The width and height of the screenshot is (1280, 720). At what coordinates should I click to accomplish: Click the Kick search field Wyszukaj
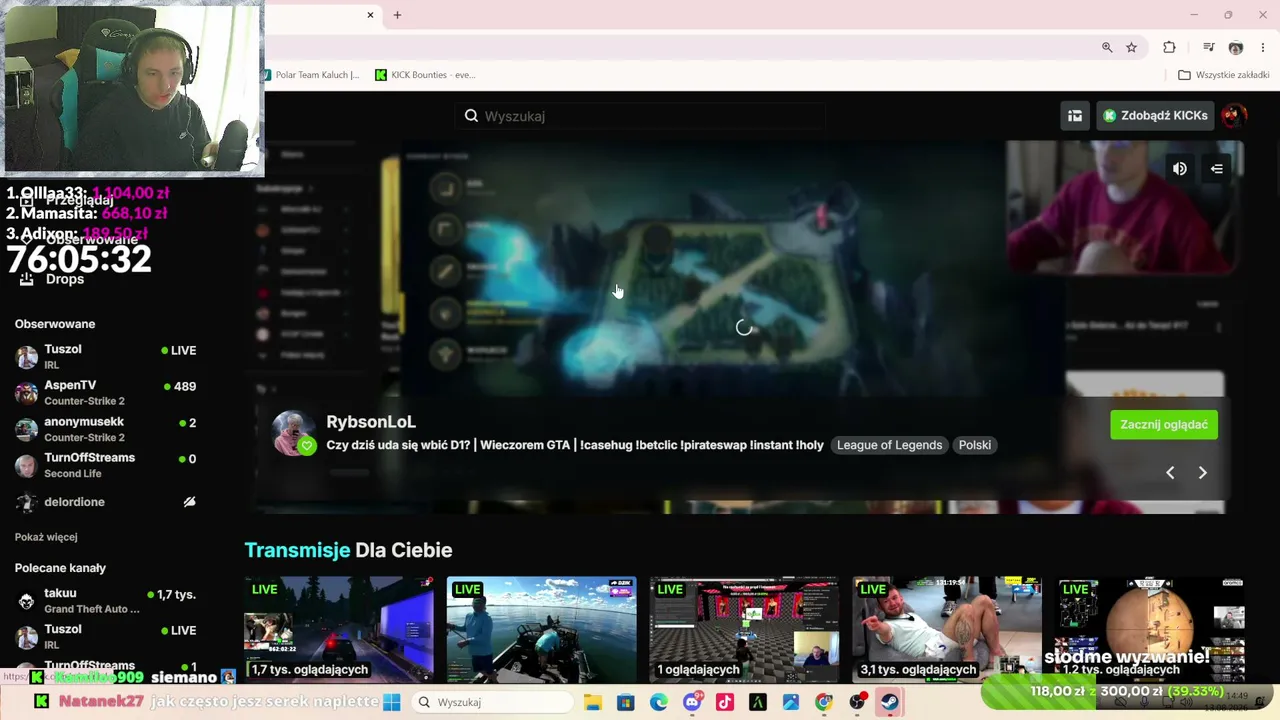640,116
